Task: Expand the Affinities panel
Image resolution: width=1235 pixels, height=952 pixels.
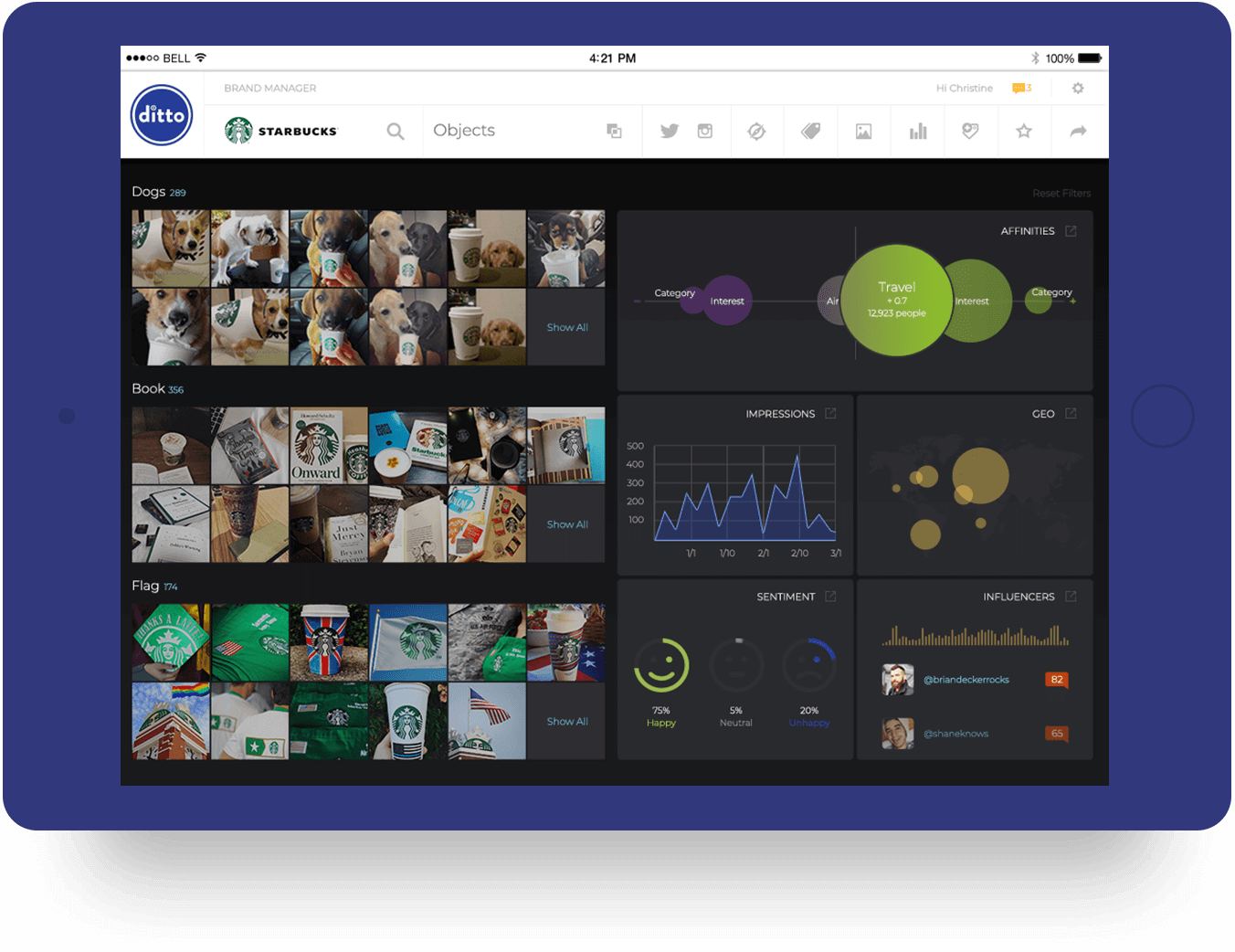Action: [x=1071, y=231]
